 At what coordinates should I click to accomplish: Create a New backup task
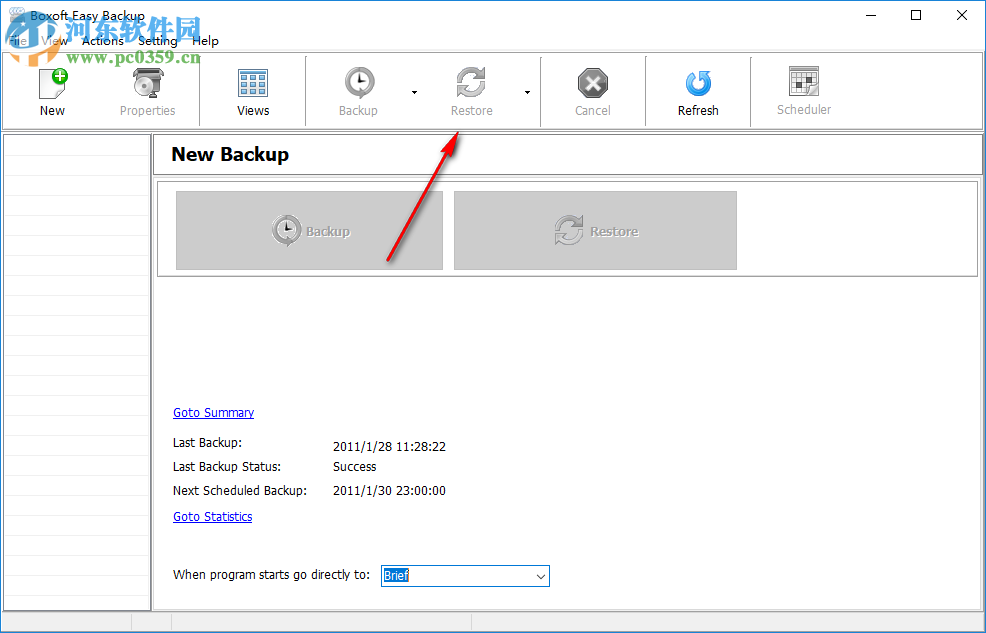tap(51, 89)
